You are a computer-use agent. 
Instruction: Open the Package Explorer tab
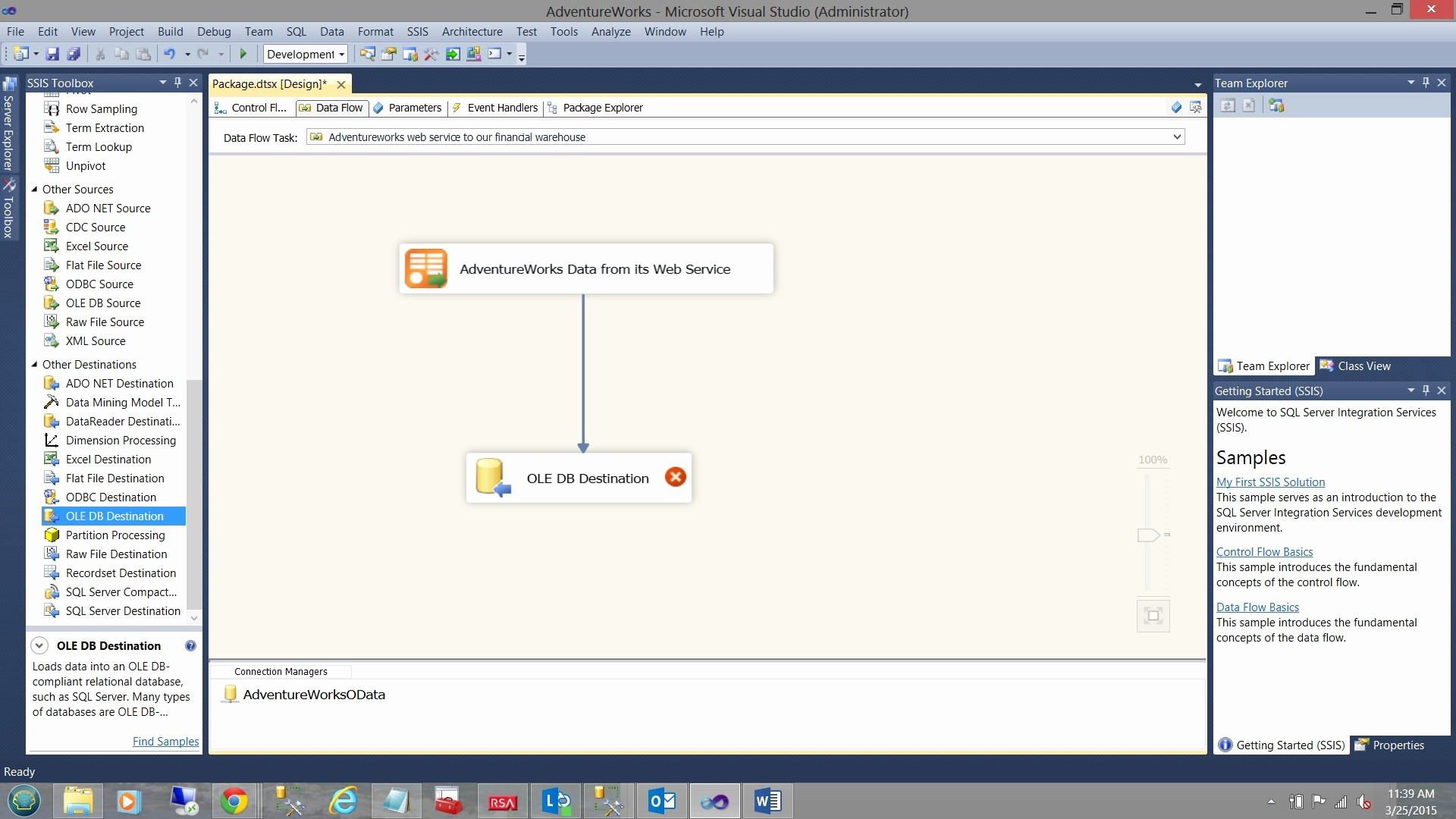[602, 107]
